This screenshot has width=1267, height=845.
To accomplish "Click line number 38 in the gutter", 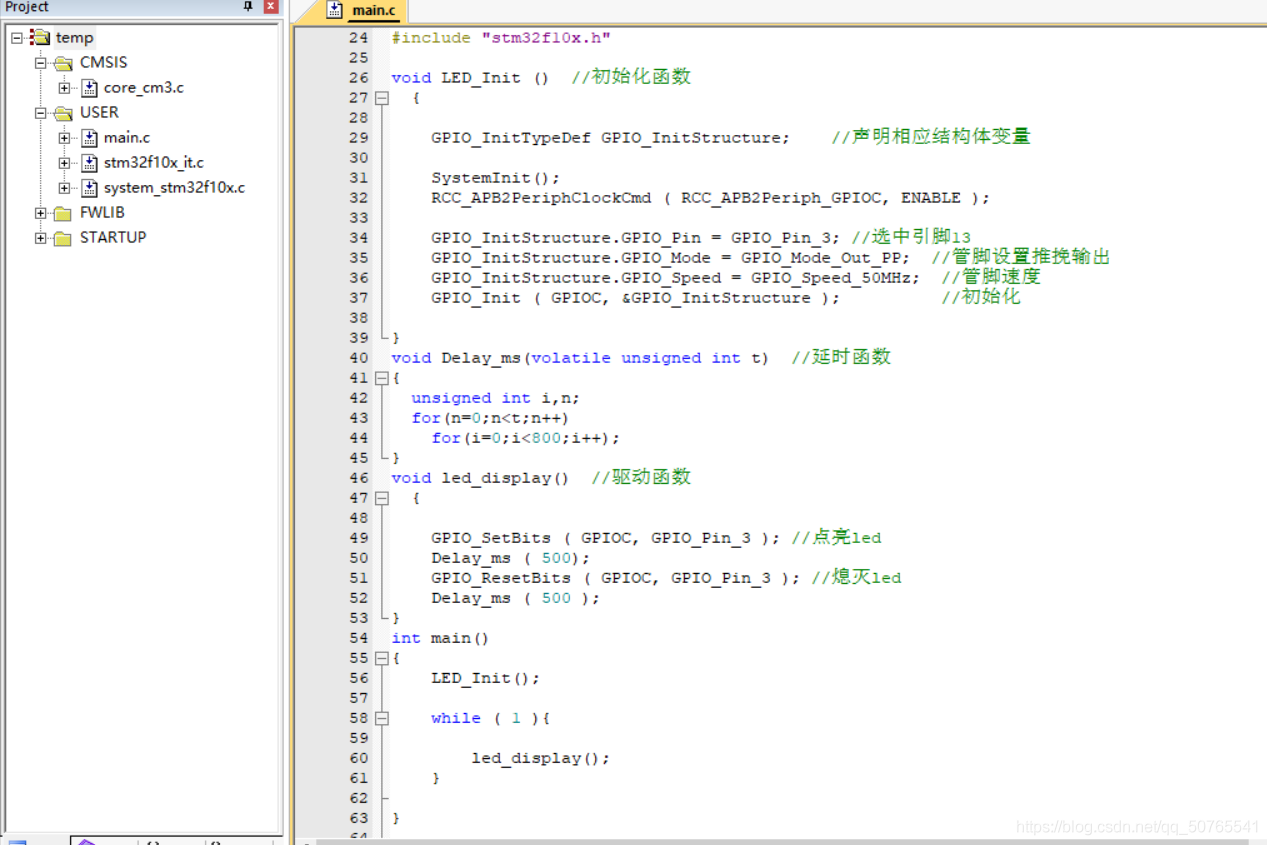I will click(359, 318).
